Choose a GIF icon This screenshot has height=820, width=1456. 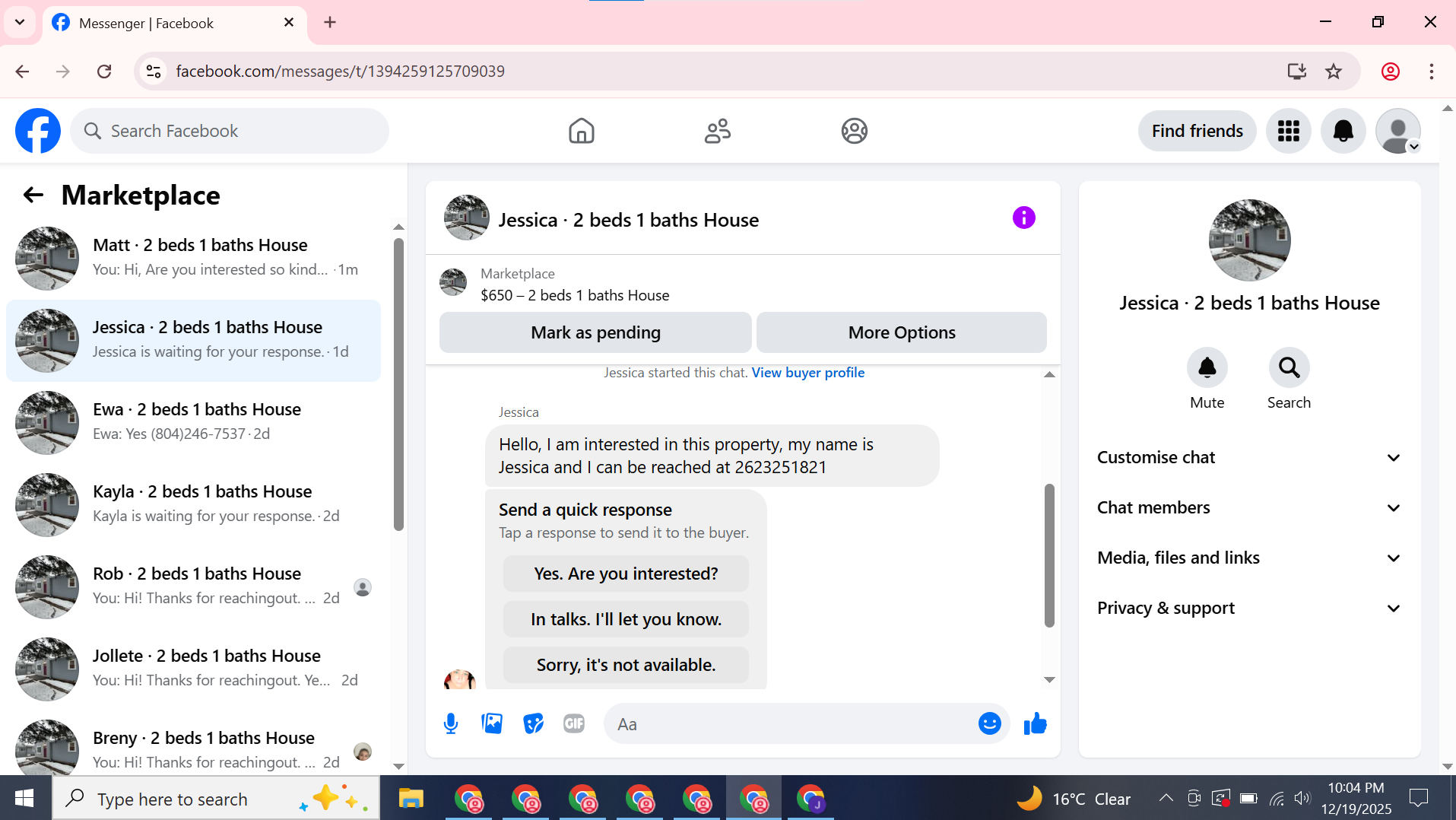pos(574,724)
